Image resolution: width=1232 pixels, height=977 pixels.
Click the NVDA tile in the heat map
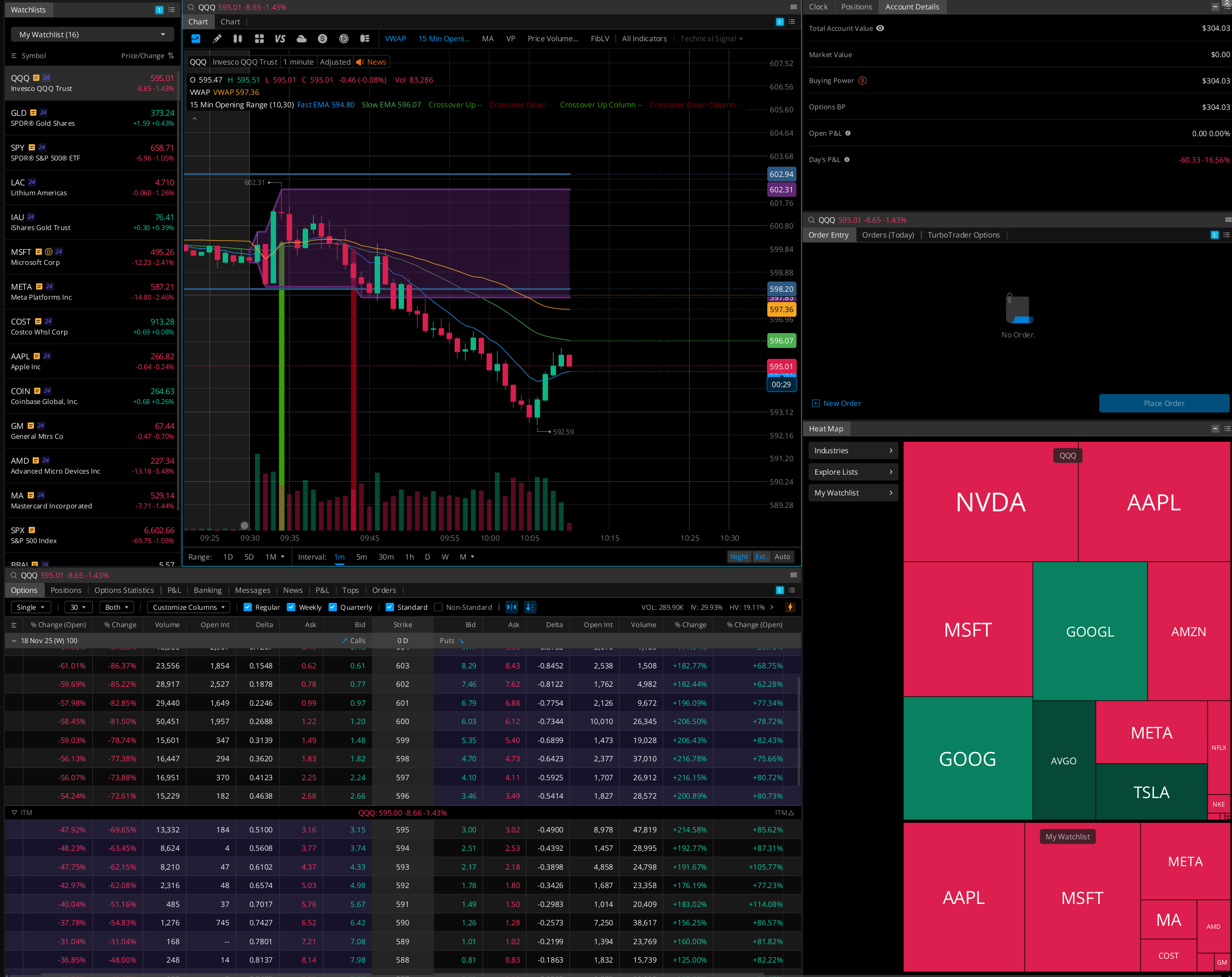click(990, 502)
